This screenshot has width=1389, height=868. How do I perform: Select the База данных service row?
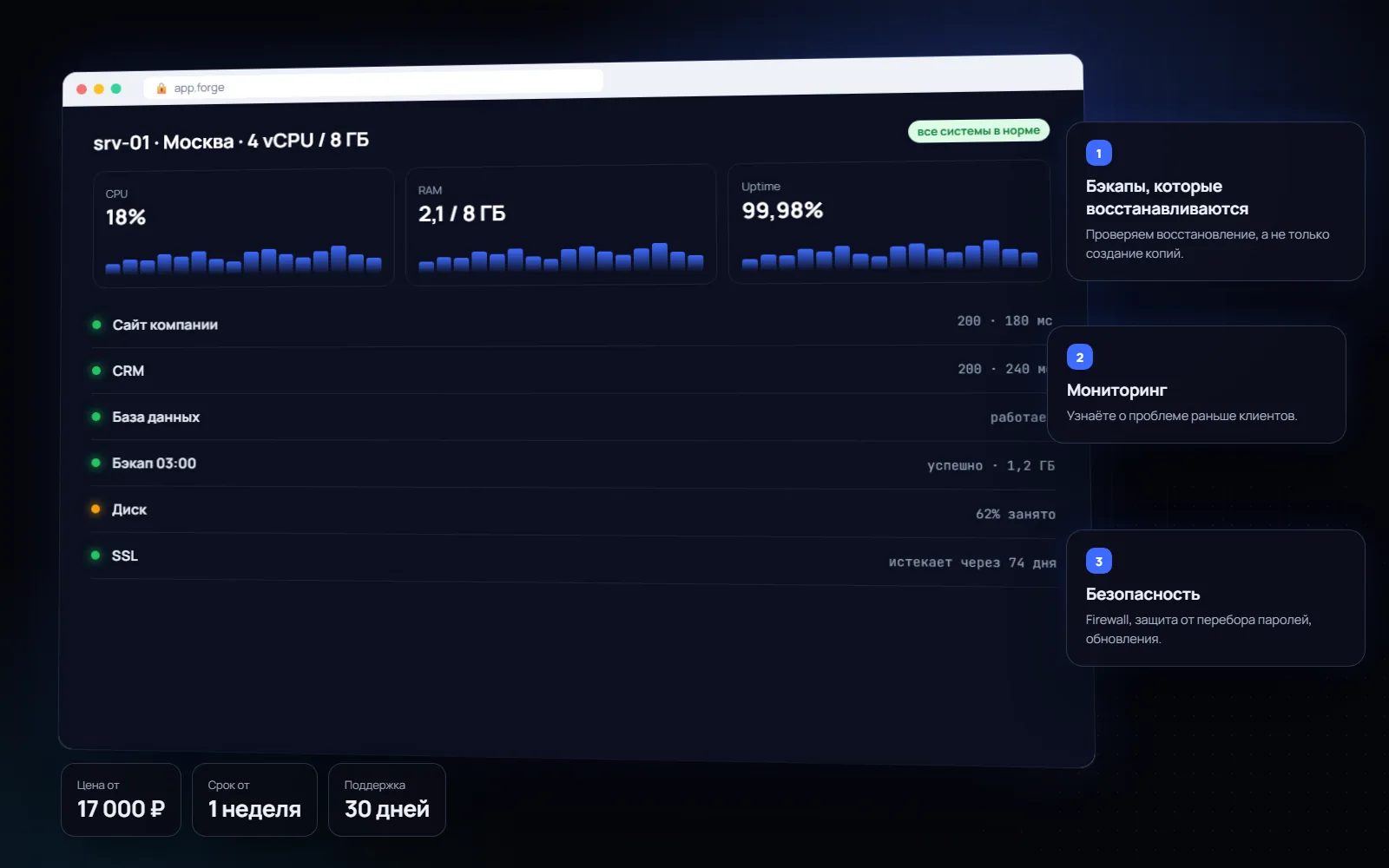(571, 418)
